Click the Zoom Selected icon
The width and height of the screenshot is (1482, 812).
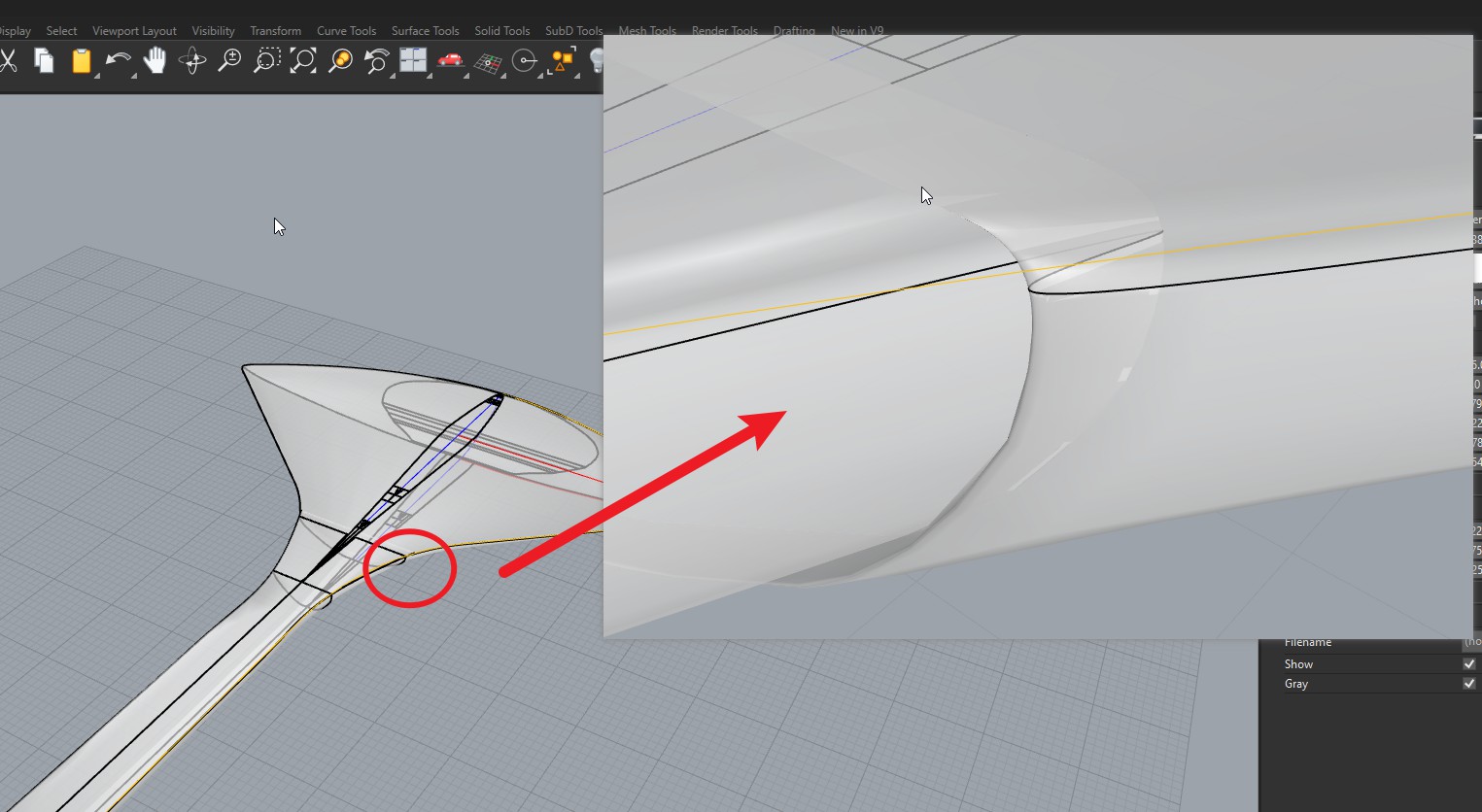tap(340, 61)
